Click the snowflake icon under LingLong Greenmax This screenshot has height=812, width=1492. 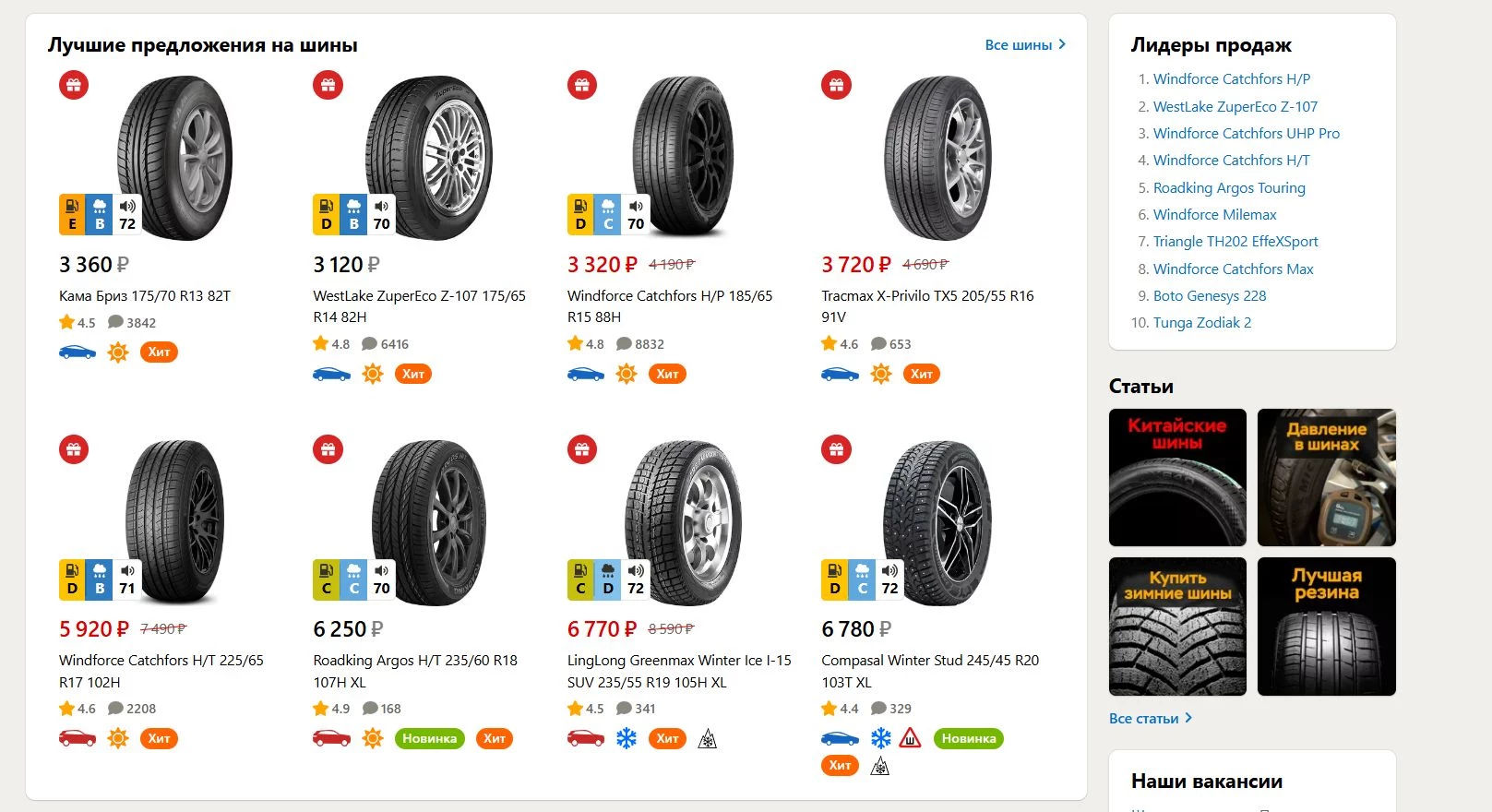pyautogui.click(x=627, y=738)
